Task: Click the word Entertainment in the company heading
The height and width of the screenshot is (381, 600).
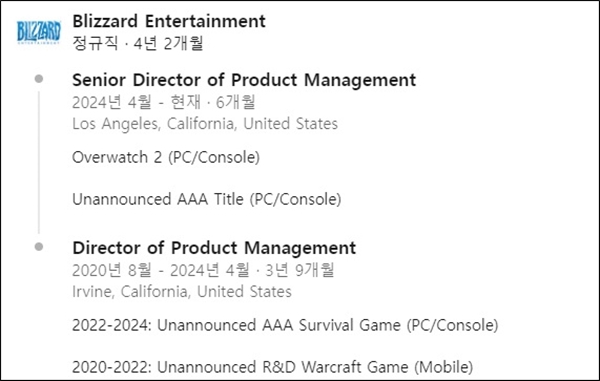Action: [205, 21]
